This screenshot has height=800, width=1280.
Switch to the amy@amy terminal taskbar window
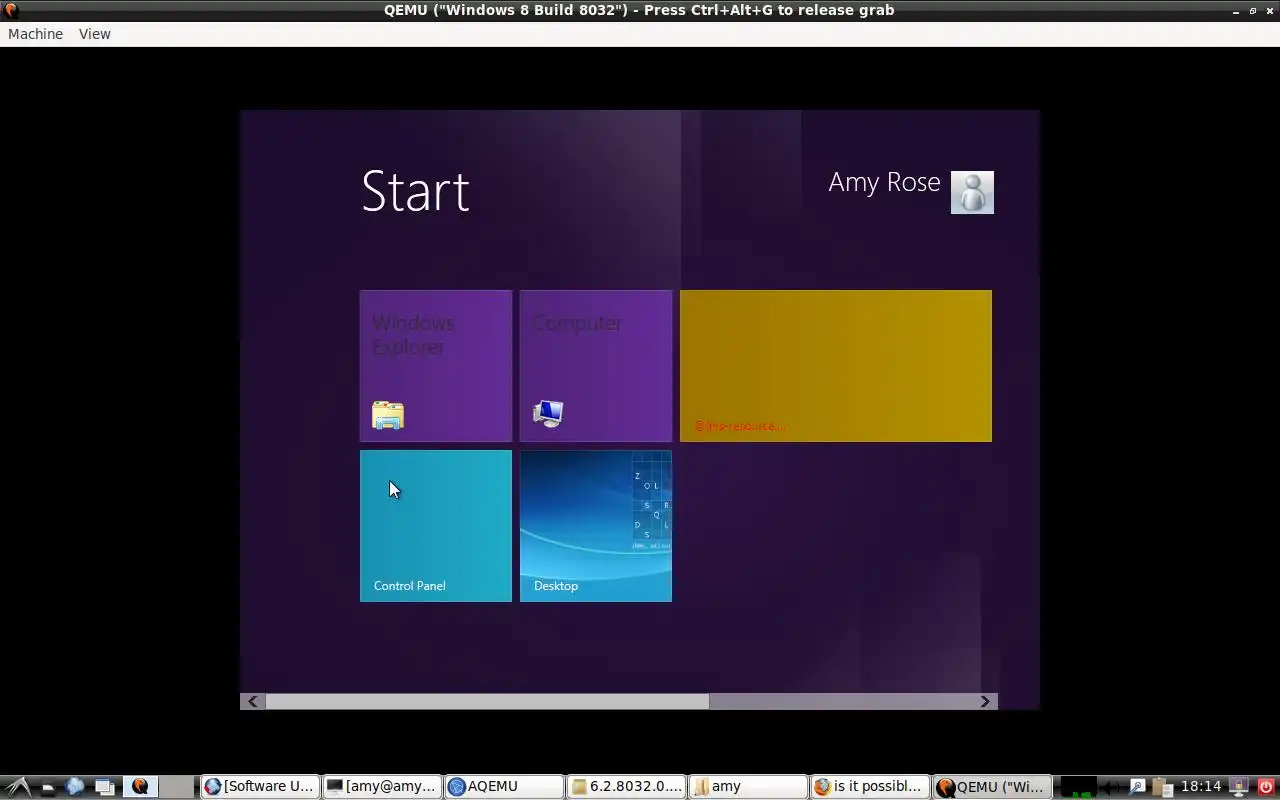coord(382,787)
